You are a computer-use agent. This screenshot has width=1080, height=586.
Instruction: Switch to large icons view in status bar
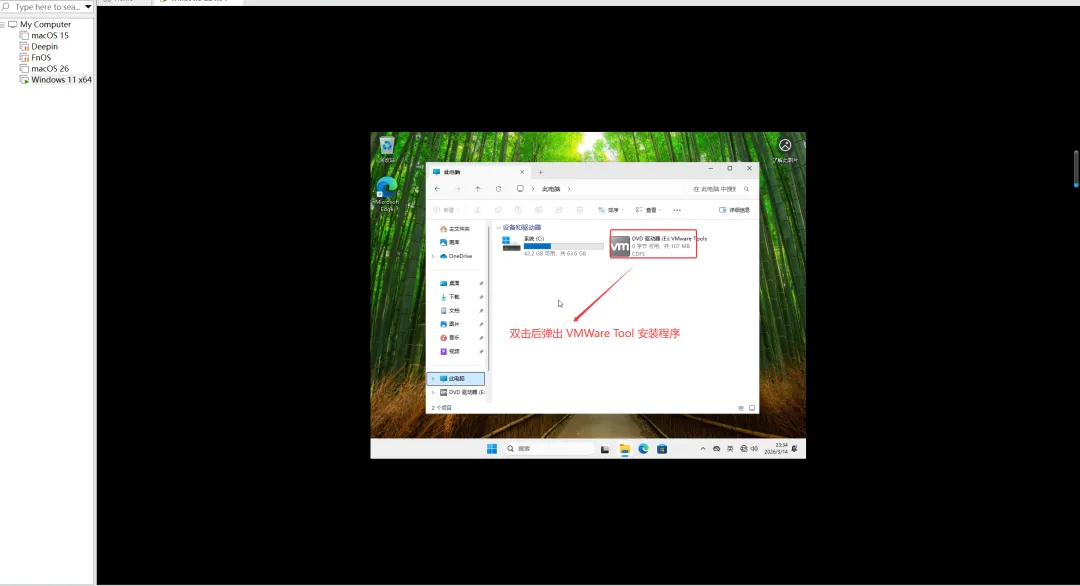[752, 408]
